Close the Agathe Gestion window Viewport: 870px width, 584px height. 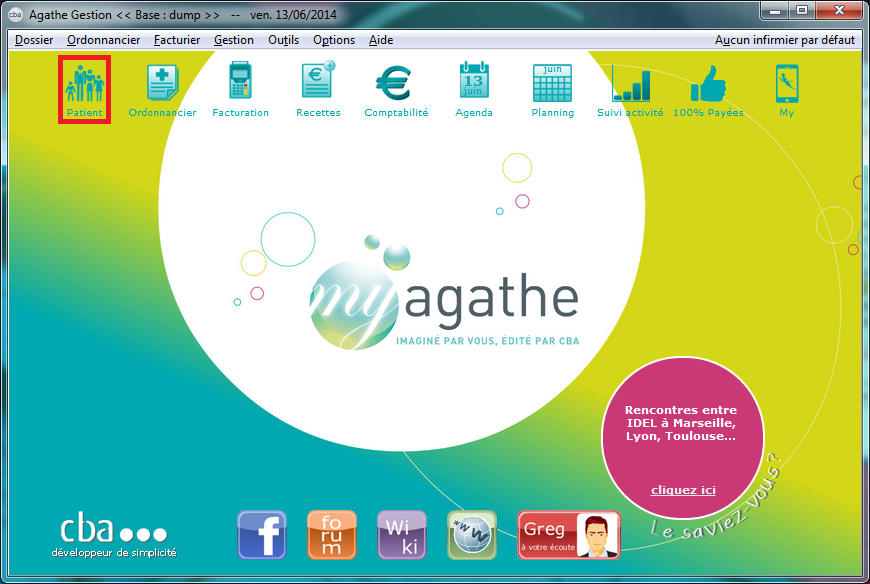click(838, 10)
